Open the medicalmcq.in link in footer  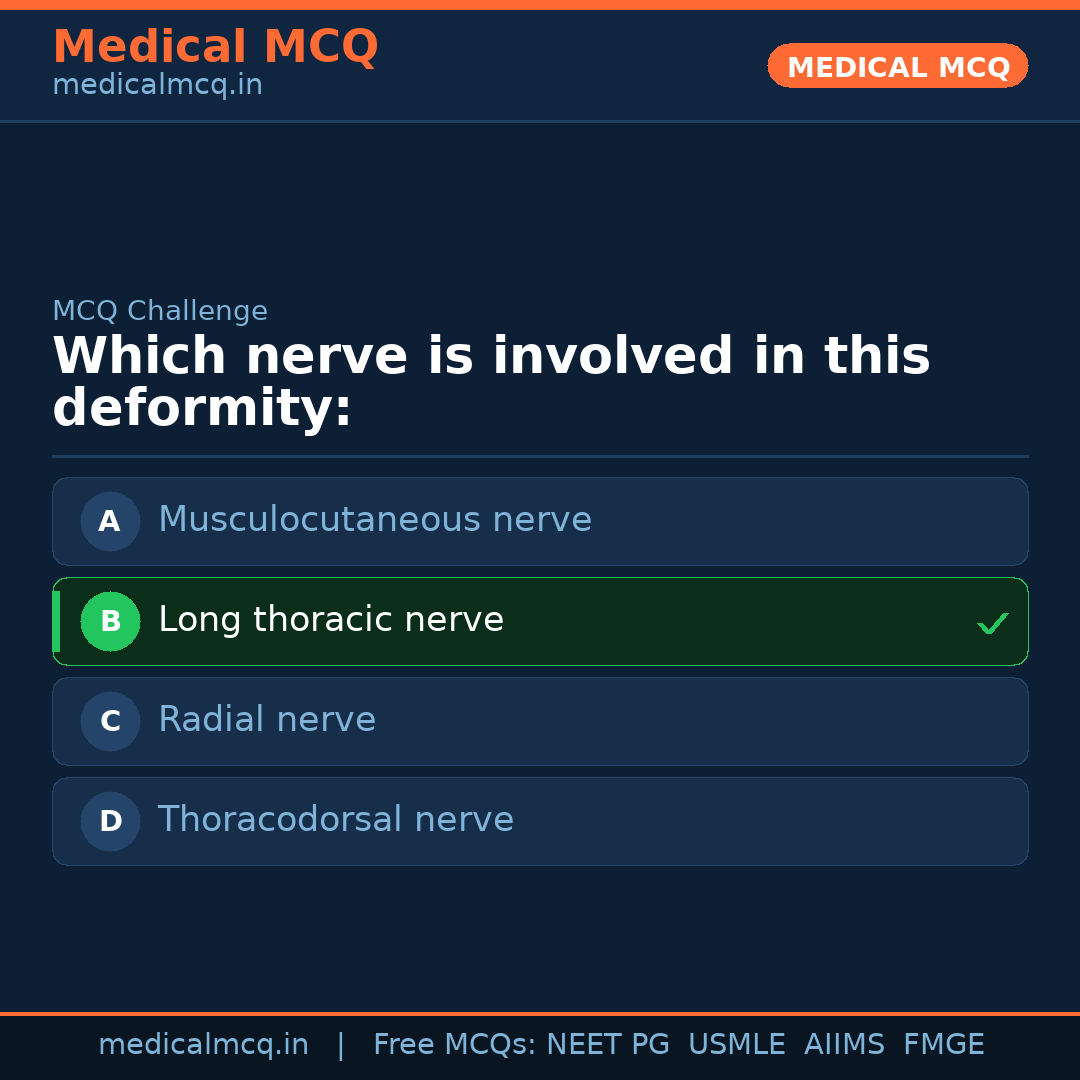[x=204, y=1044]
